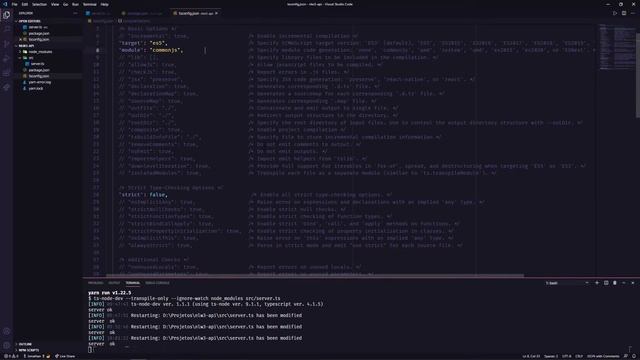Open the Extensions view in activity bar

[x=7, y=73]
